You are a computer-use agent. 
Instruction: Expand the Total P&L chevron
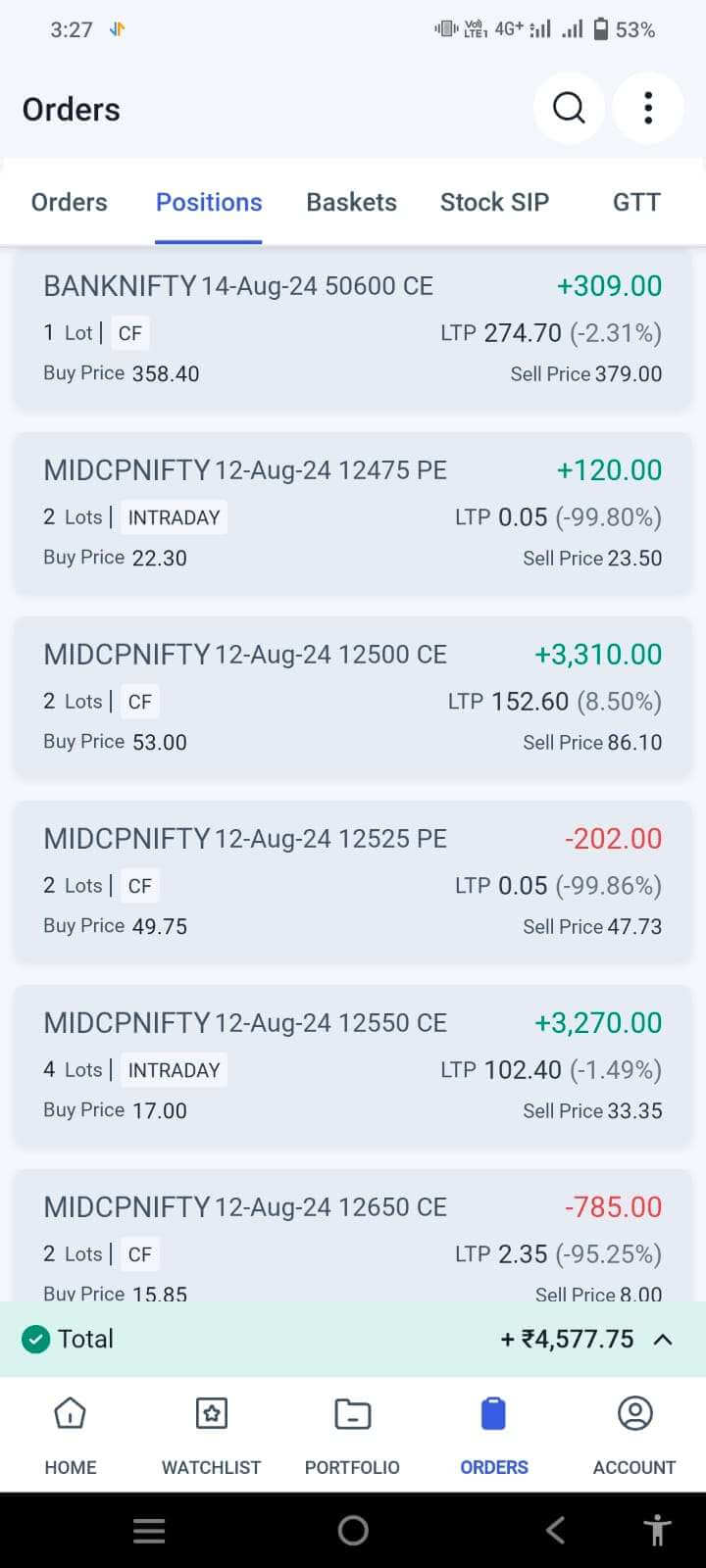click(x=663, y=1339)
